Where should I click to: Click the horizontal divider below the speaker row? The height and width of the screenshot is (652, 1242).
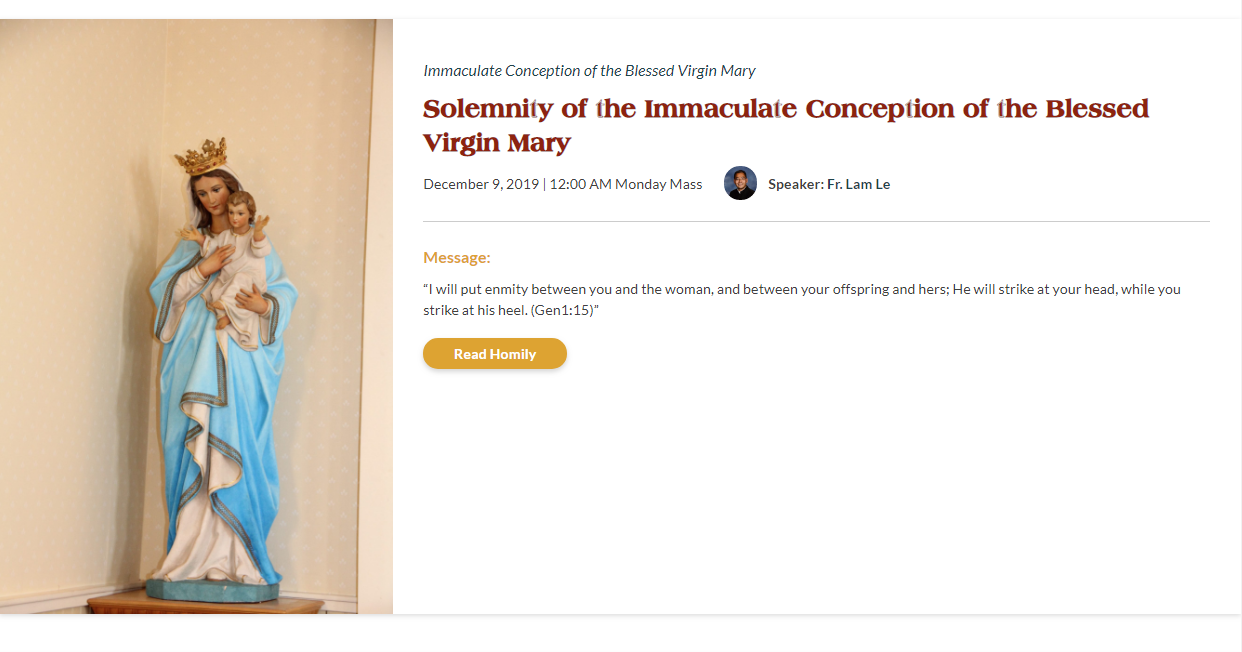tap(816, 221)
